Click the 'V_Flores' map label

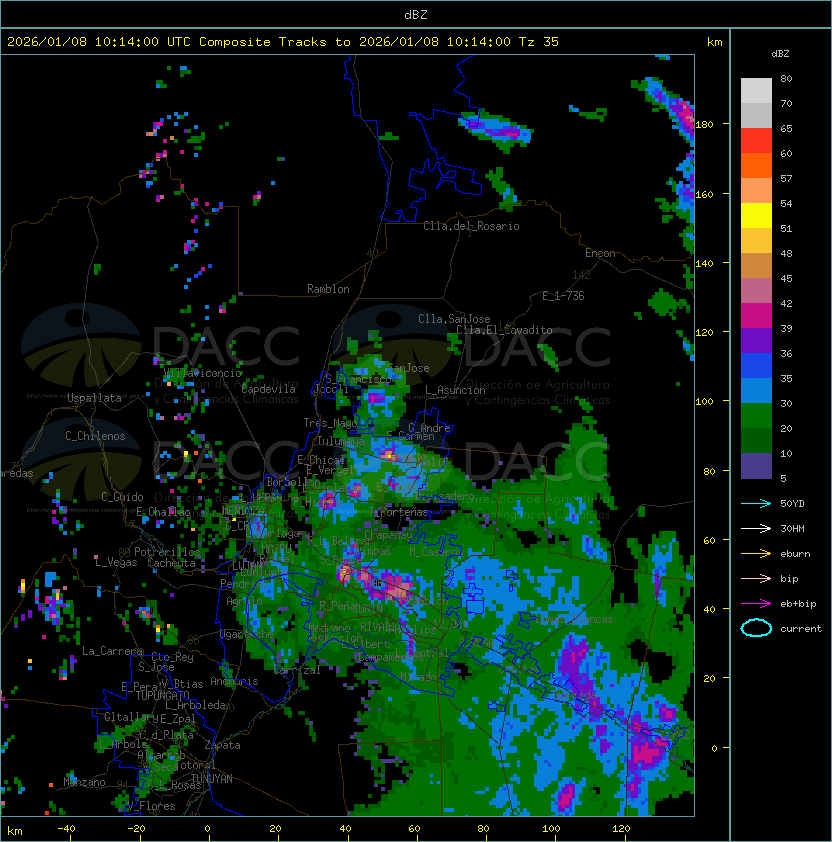coord(151,806)
